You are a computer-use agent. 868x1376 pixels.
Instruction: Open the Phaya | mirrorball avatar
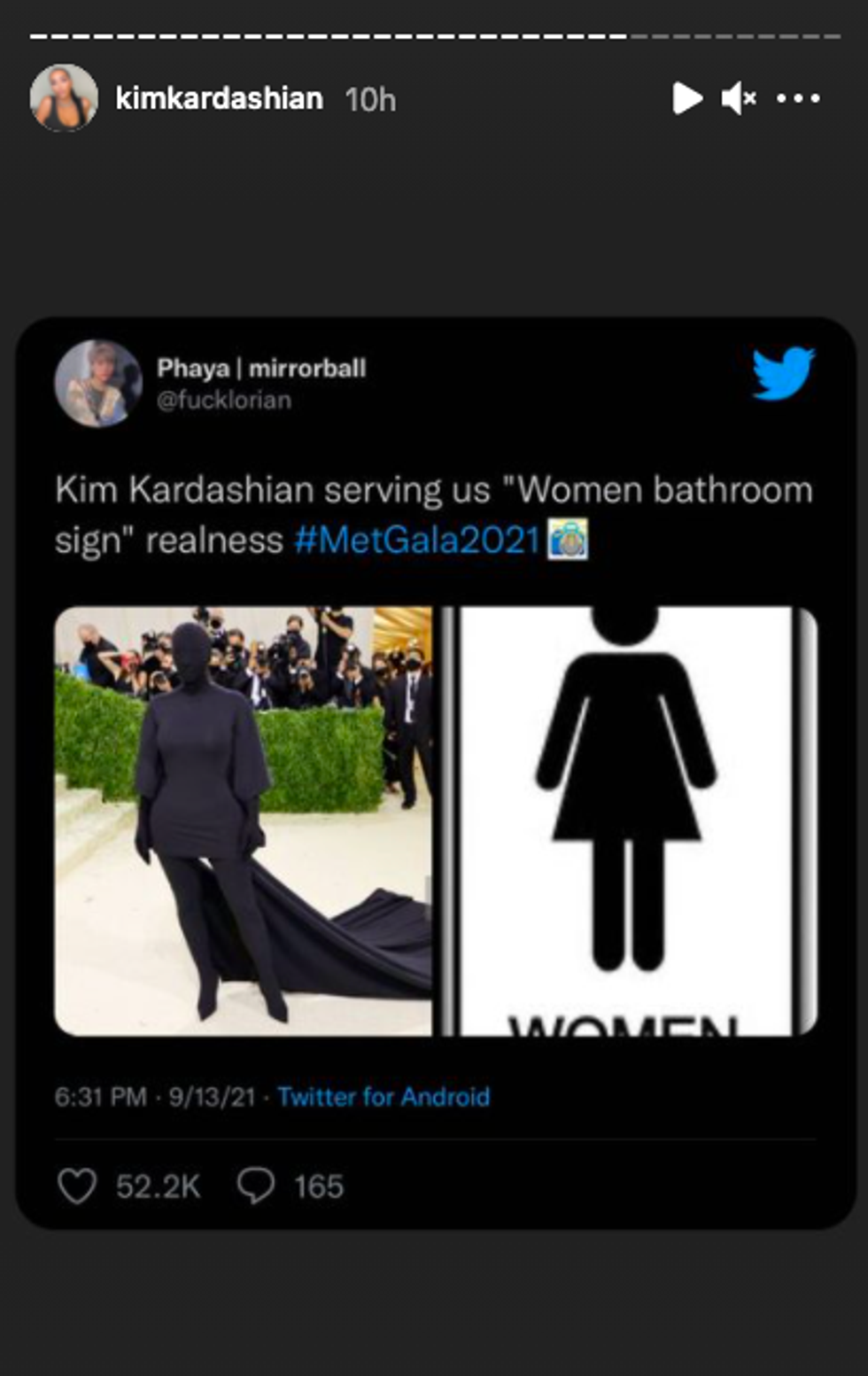[x=98, y=384]
